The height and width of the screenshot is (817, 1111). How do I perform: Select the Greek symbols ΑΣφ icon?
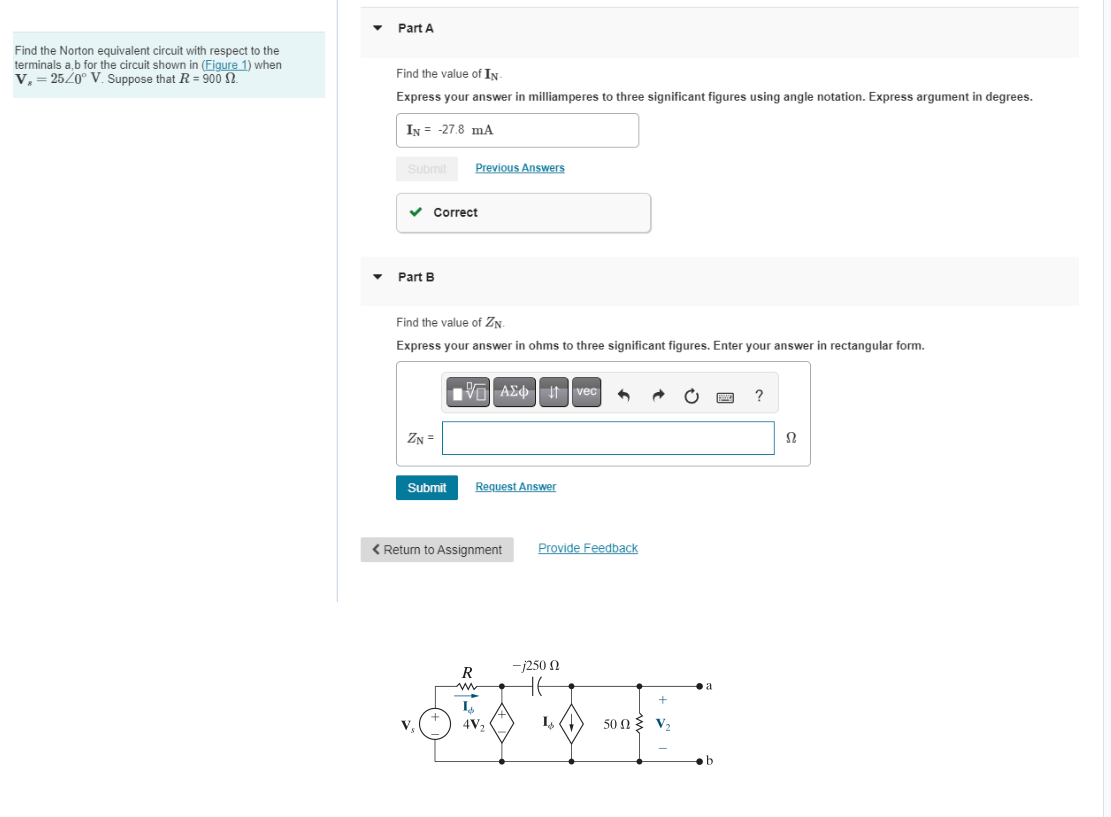513,393
